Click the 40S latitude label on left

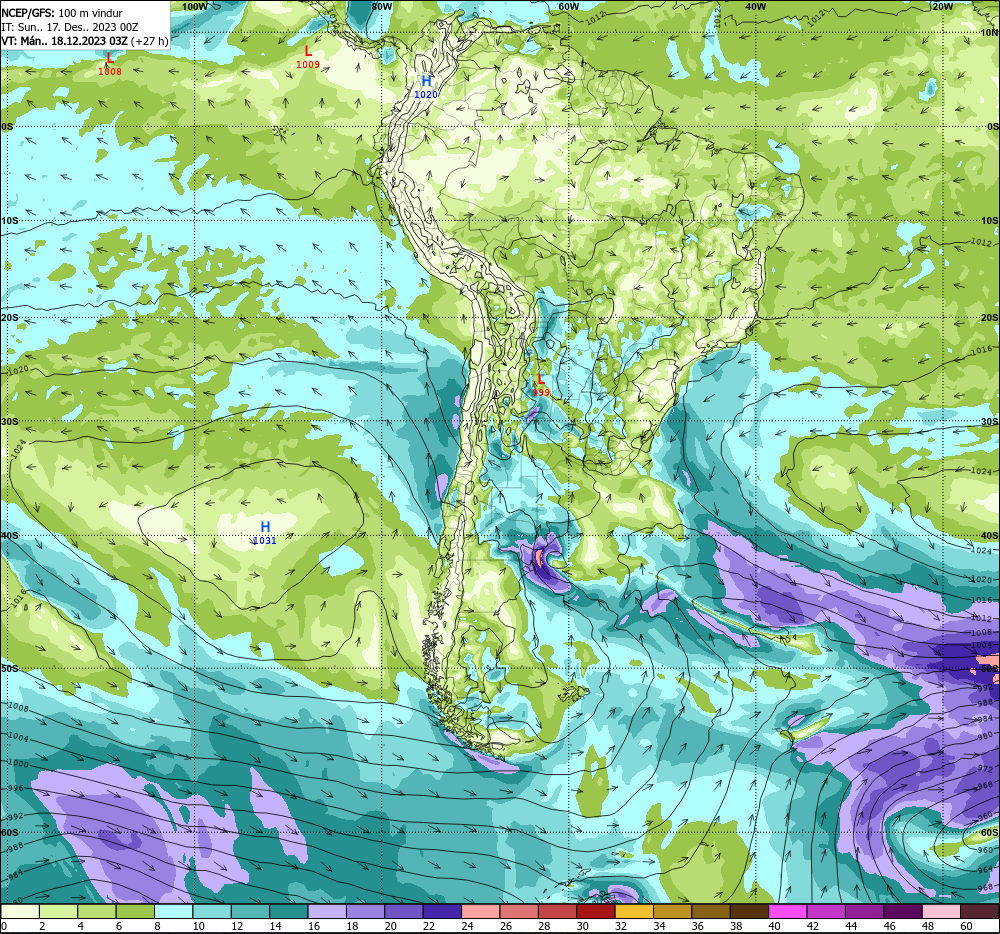click(x=10, y=536)
